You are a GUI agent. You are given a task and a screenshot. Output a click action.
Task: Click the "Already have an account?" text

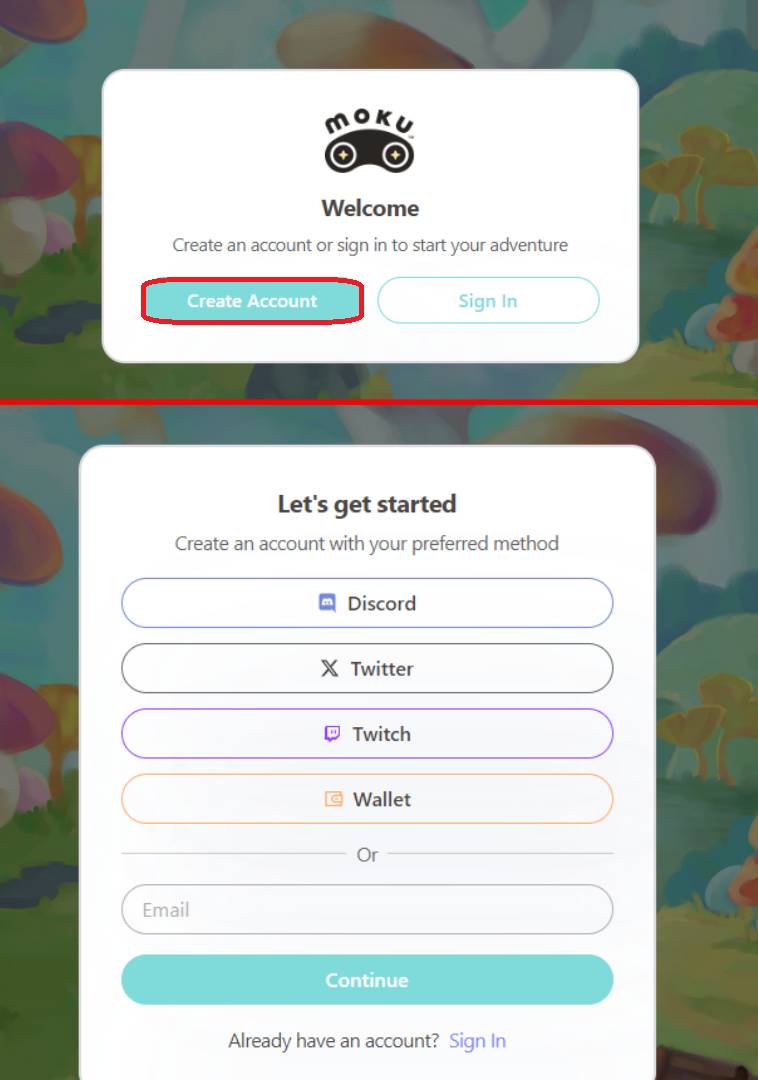tap(333, 1040)
